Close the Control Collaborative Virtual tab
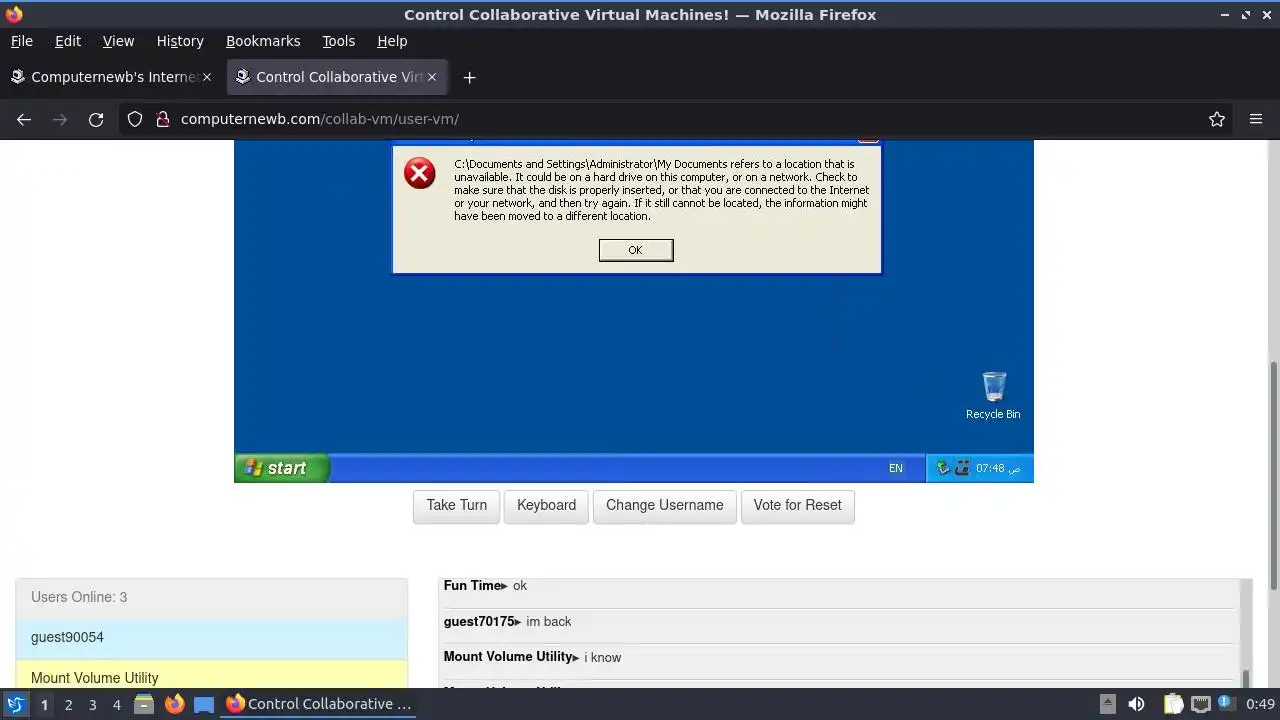The width and height of the screenshot is (1280, 720). click(432, 77)
